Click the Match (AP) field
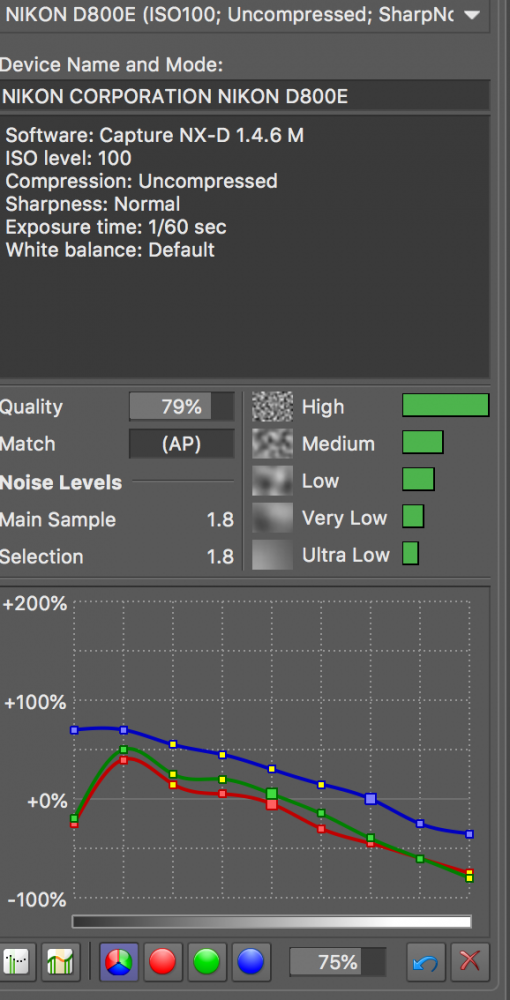The height and width of the screenshot is (1000, 510). [182, 444]
